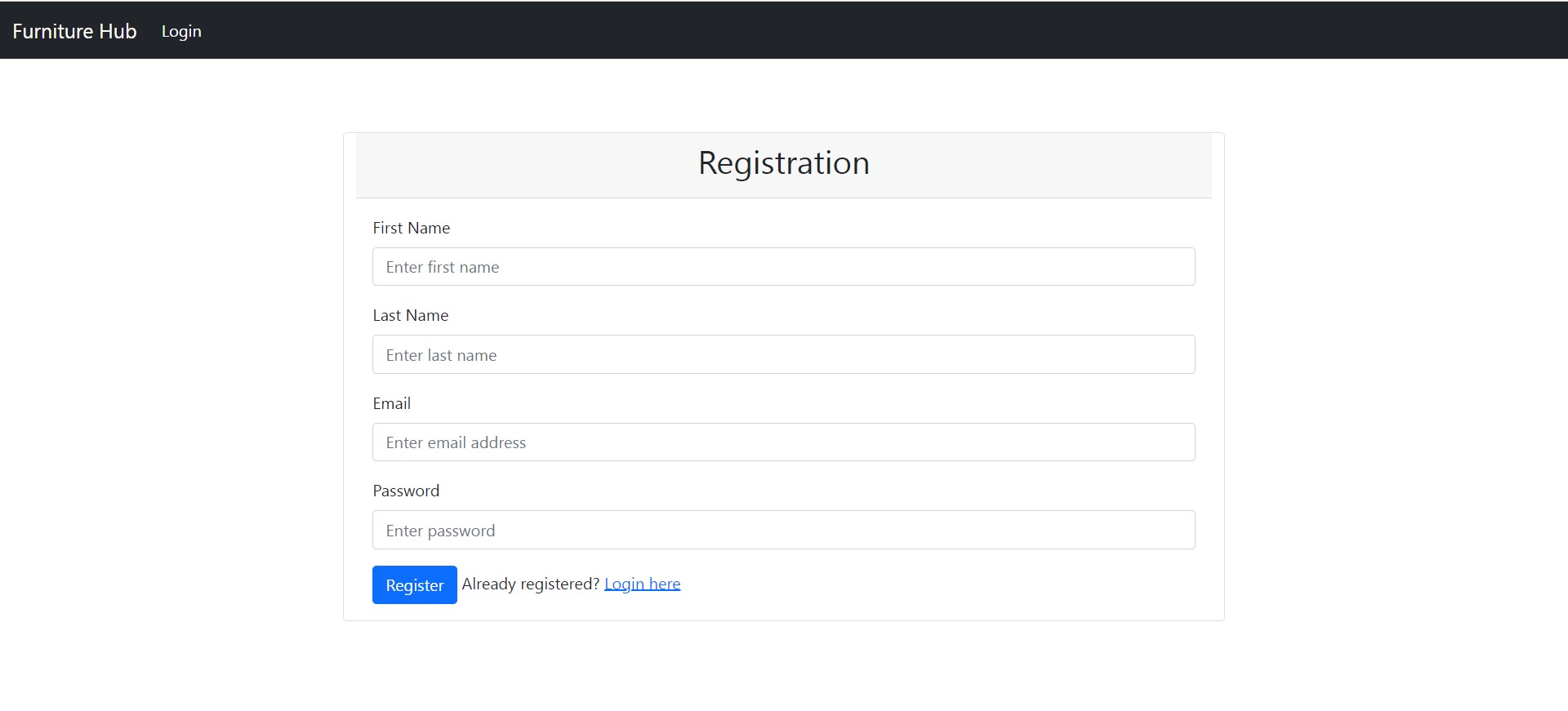Navigate to login using Login here
The height and width of the screenshot is (711, 1568).
642,584
